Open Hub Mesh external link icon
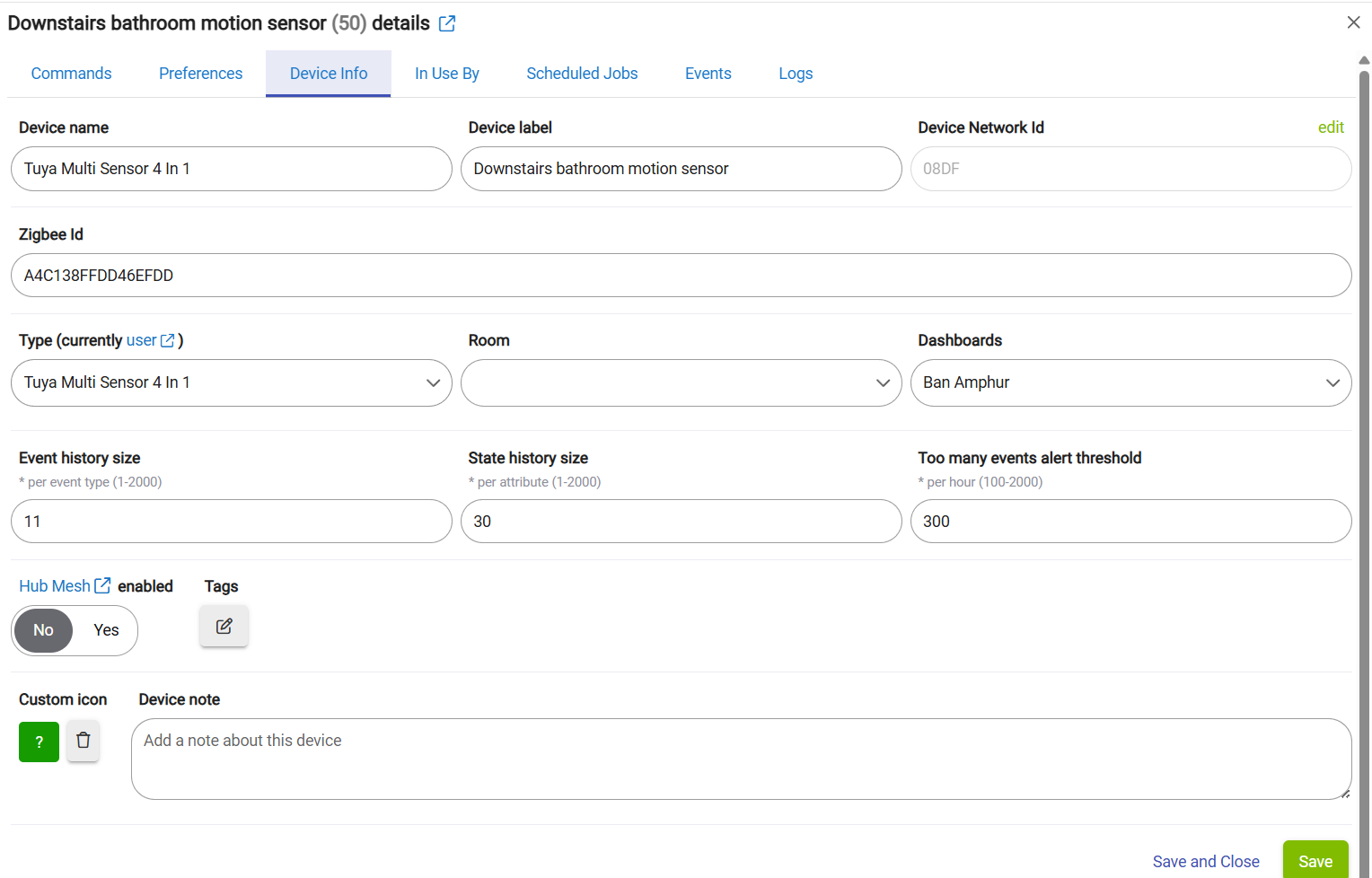The width and height of the screenshot is (1372, 878). pyautogui.click(x=102, y=585)
